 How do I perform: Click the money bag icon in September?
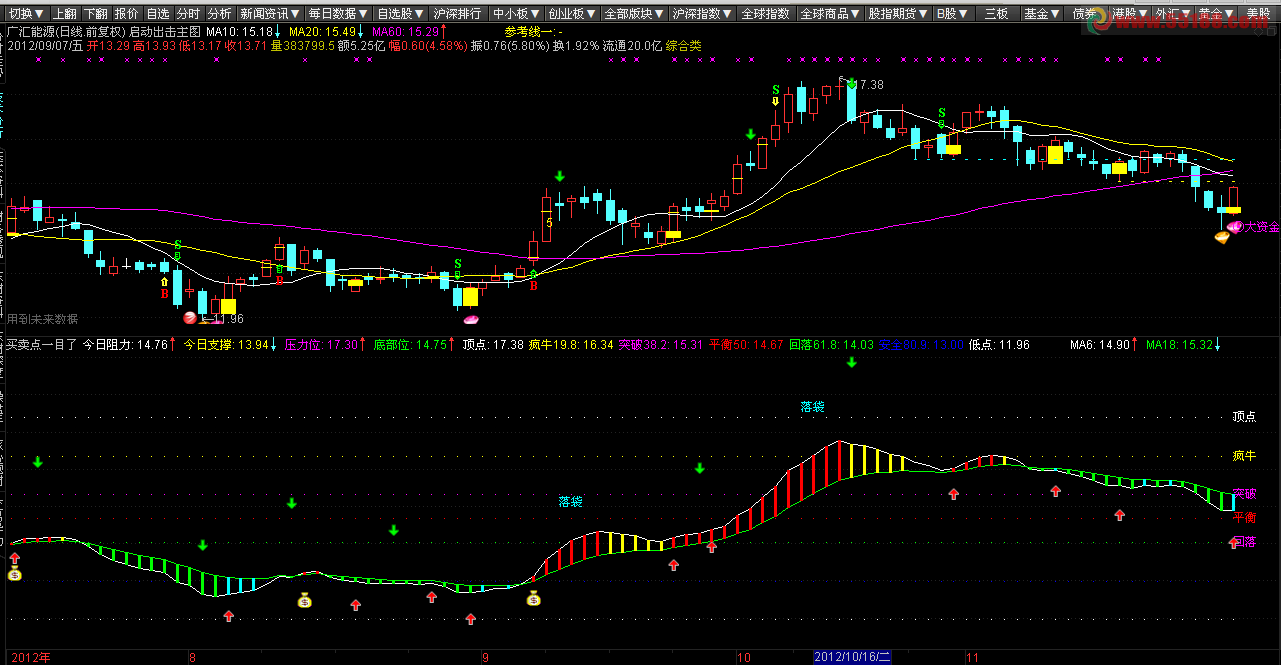(534, 598)
